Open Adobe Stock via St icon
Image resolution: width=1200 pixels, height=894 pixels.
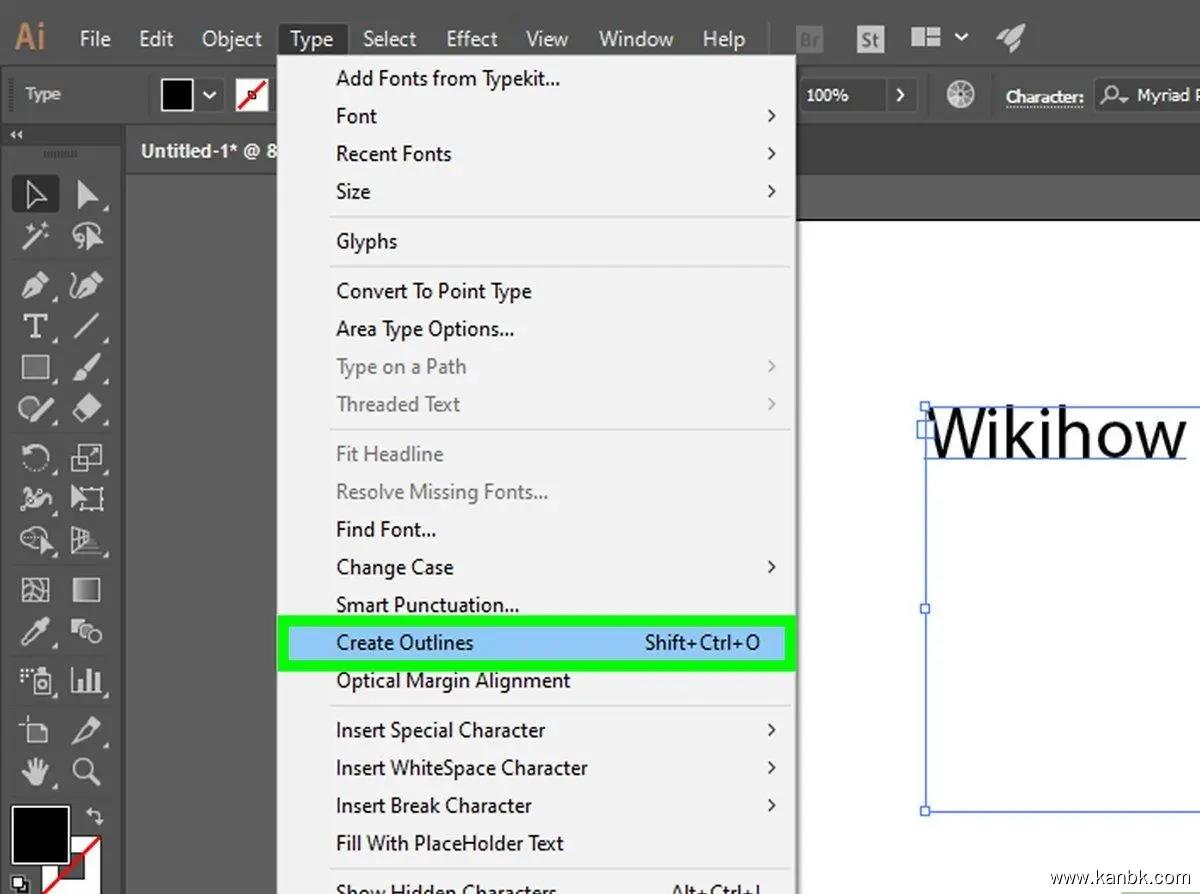(870, 39)
